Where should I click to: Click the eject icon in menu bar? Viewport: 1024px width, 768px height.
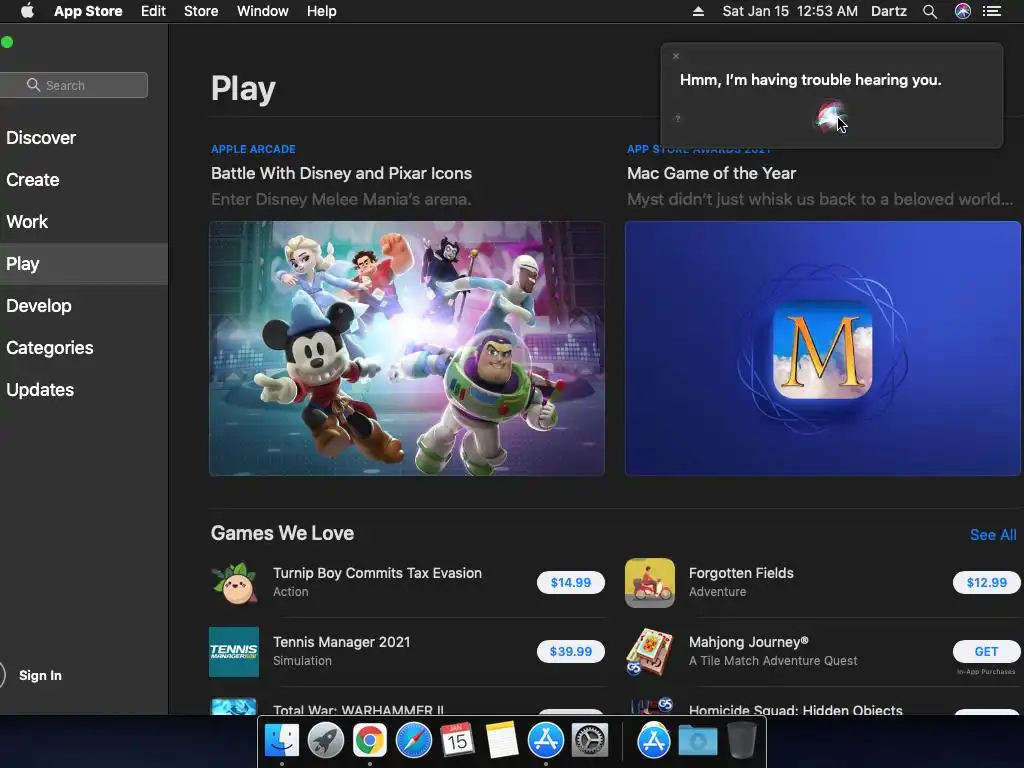pyautogui.click(x=698, y=11)
